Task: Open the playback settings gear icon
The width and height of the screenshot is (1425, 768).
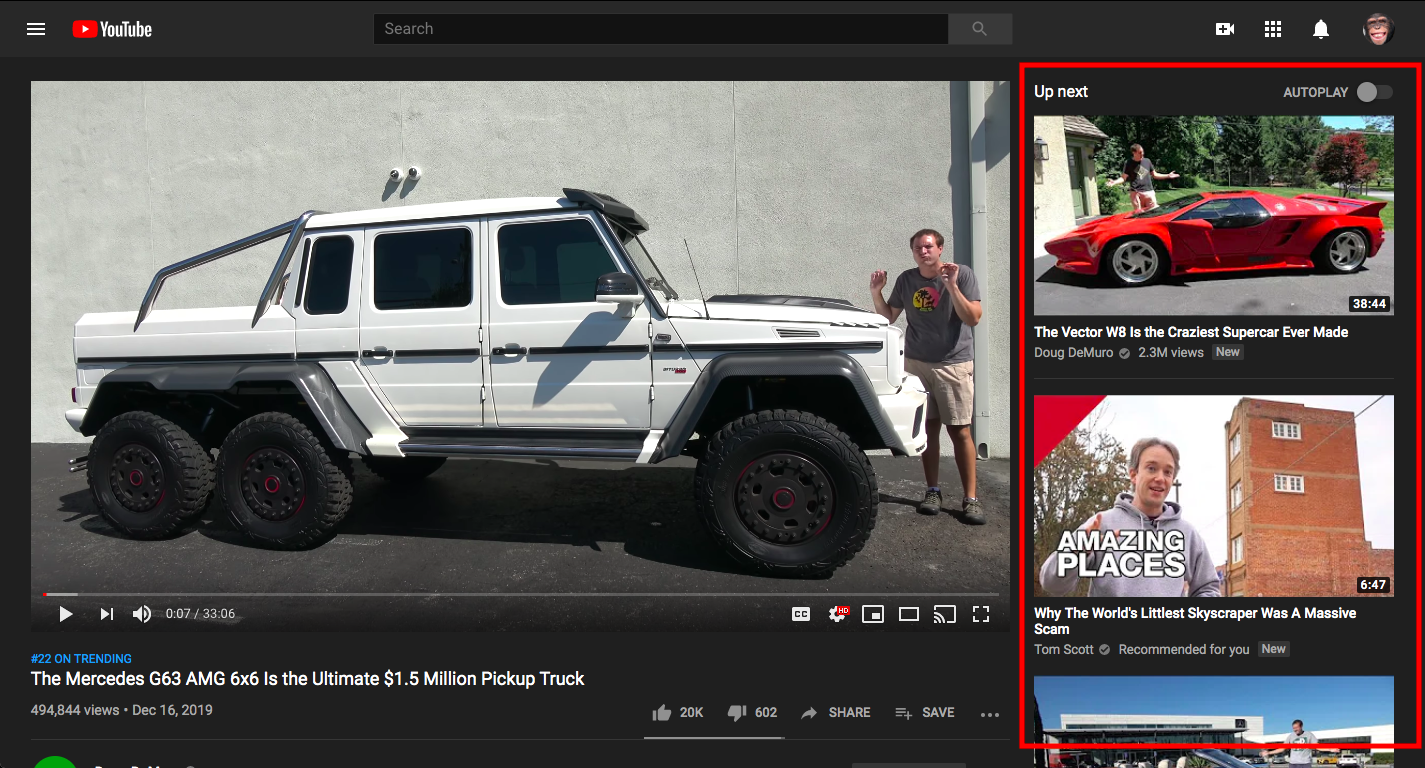Action: 836,613
